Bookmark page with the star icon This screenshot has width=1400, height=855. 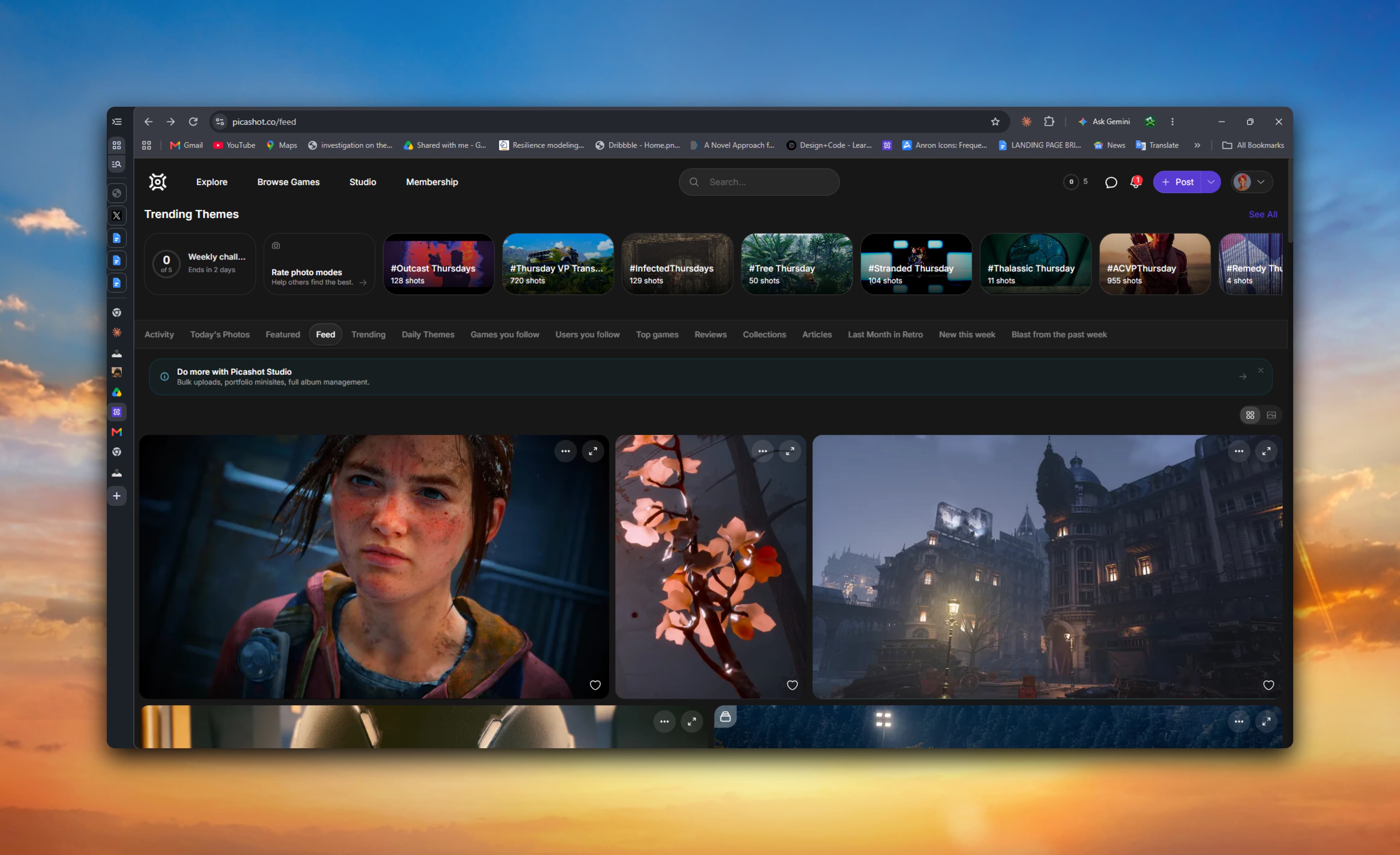995,122
